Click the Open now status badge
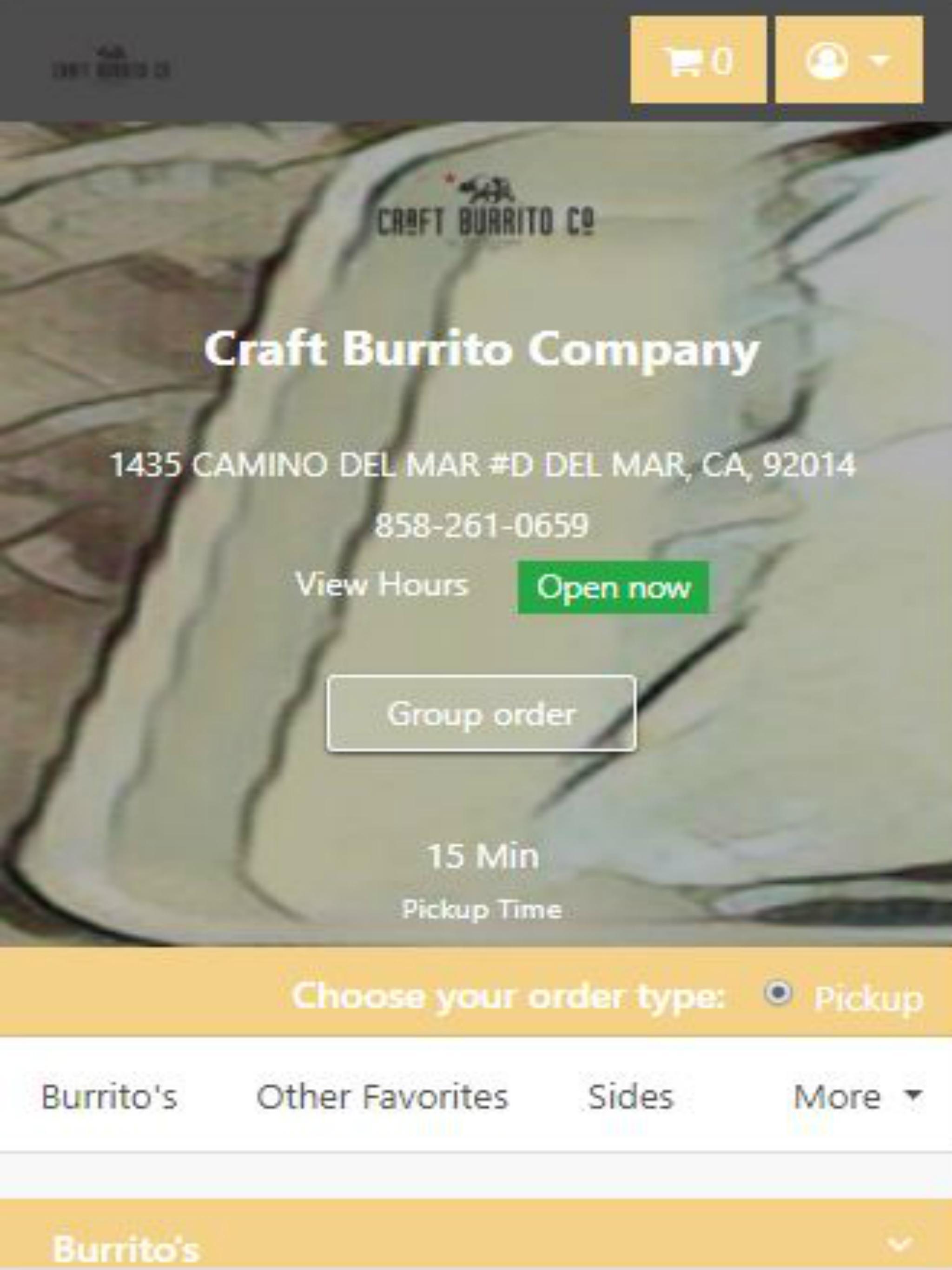The width and height of the screenshot is (952, 1270). 613,587
